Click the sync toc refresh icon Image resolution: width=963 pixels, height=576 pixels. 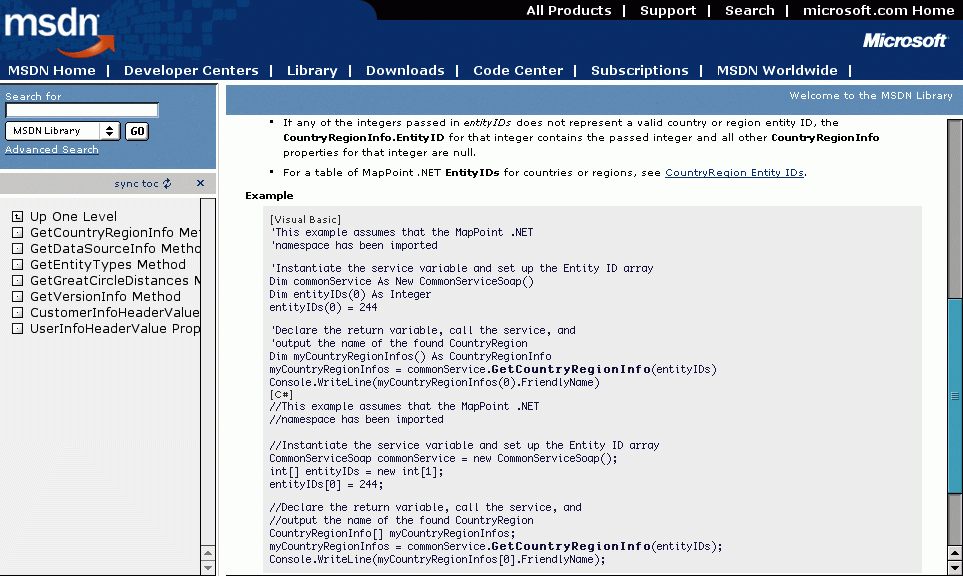[167, 184]
